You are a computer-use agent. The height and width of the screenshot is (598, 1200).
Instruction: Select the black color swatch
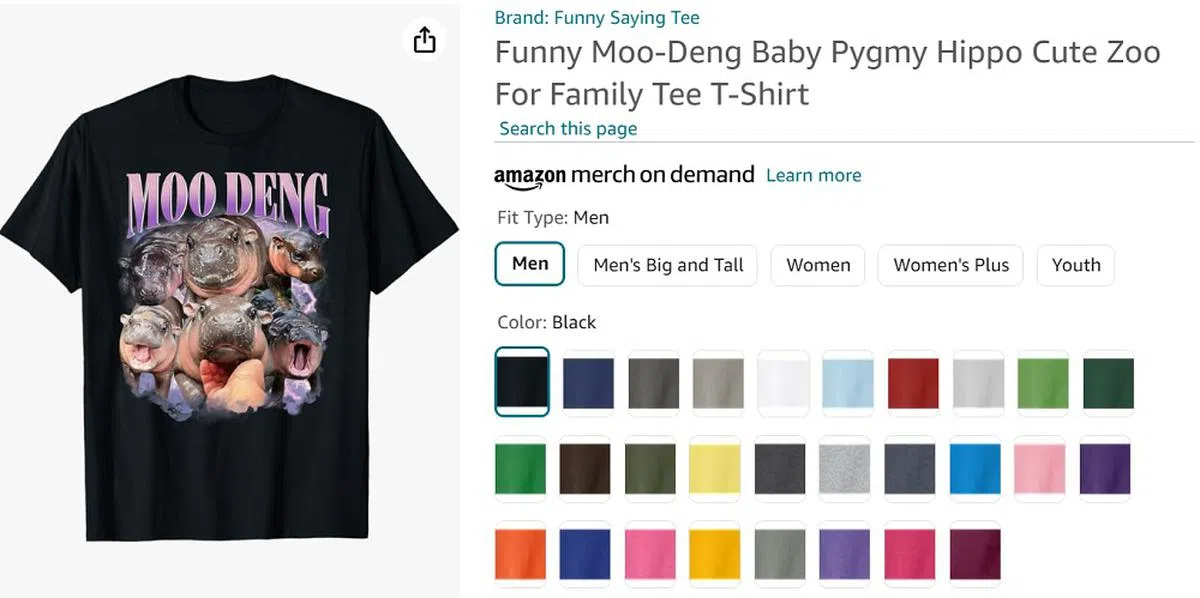[x=522, y=382]
